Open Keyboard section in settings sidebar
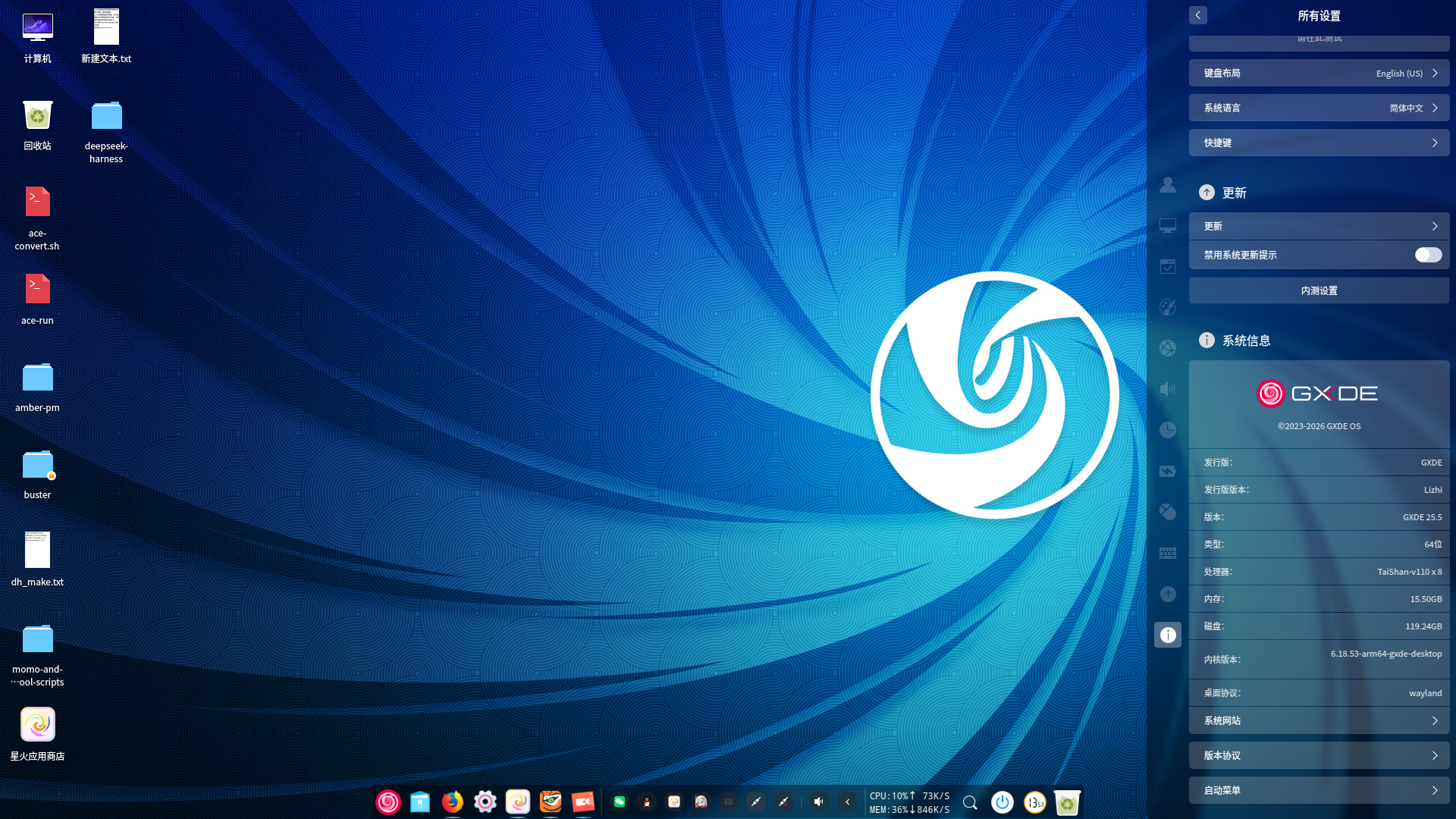 (x=1168, y=553)
